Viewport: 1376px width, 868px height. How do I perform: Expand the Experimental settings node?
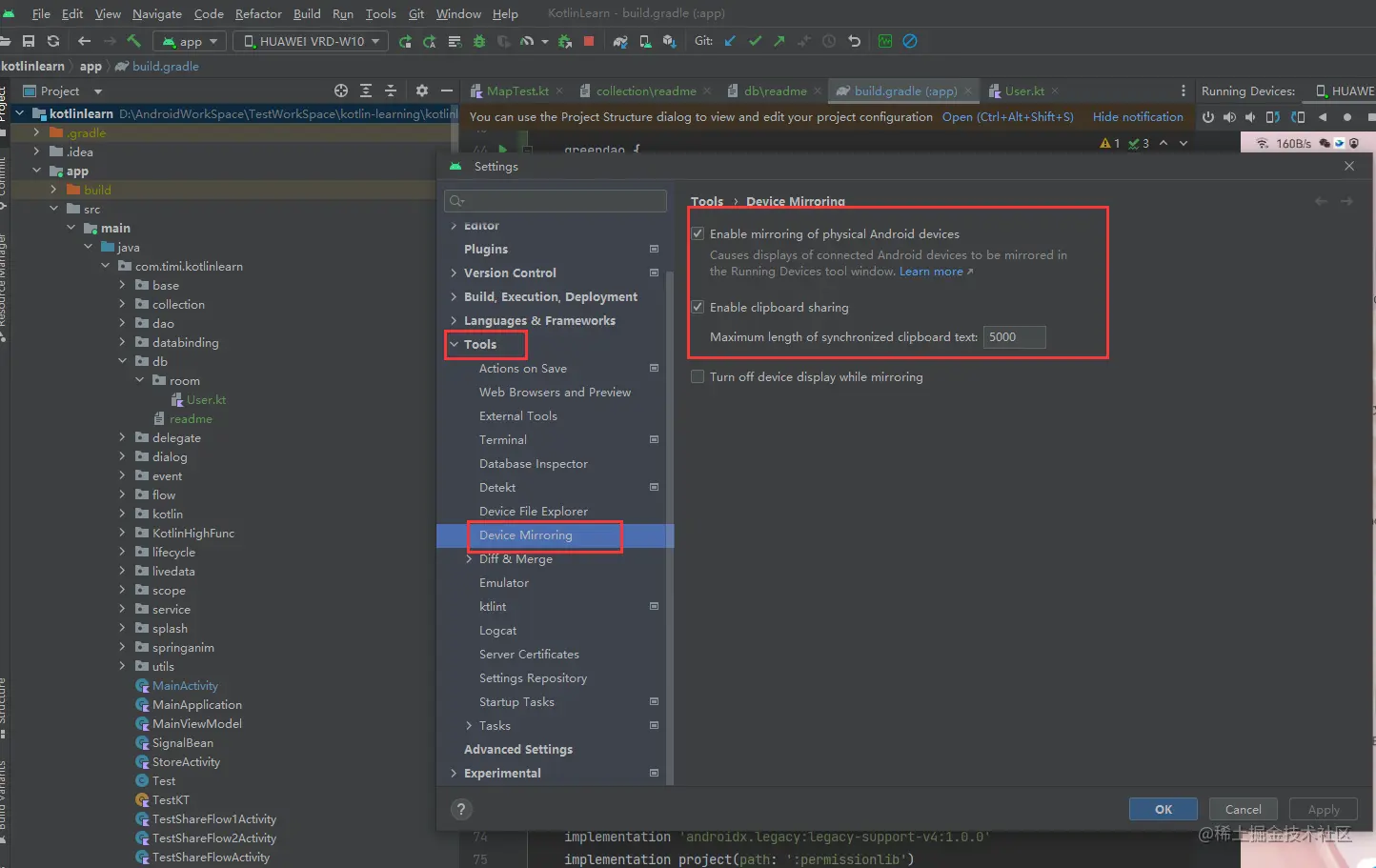(x=454, y=773)
